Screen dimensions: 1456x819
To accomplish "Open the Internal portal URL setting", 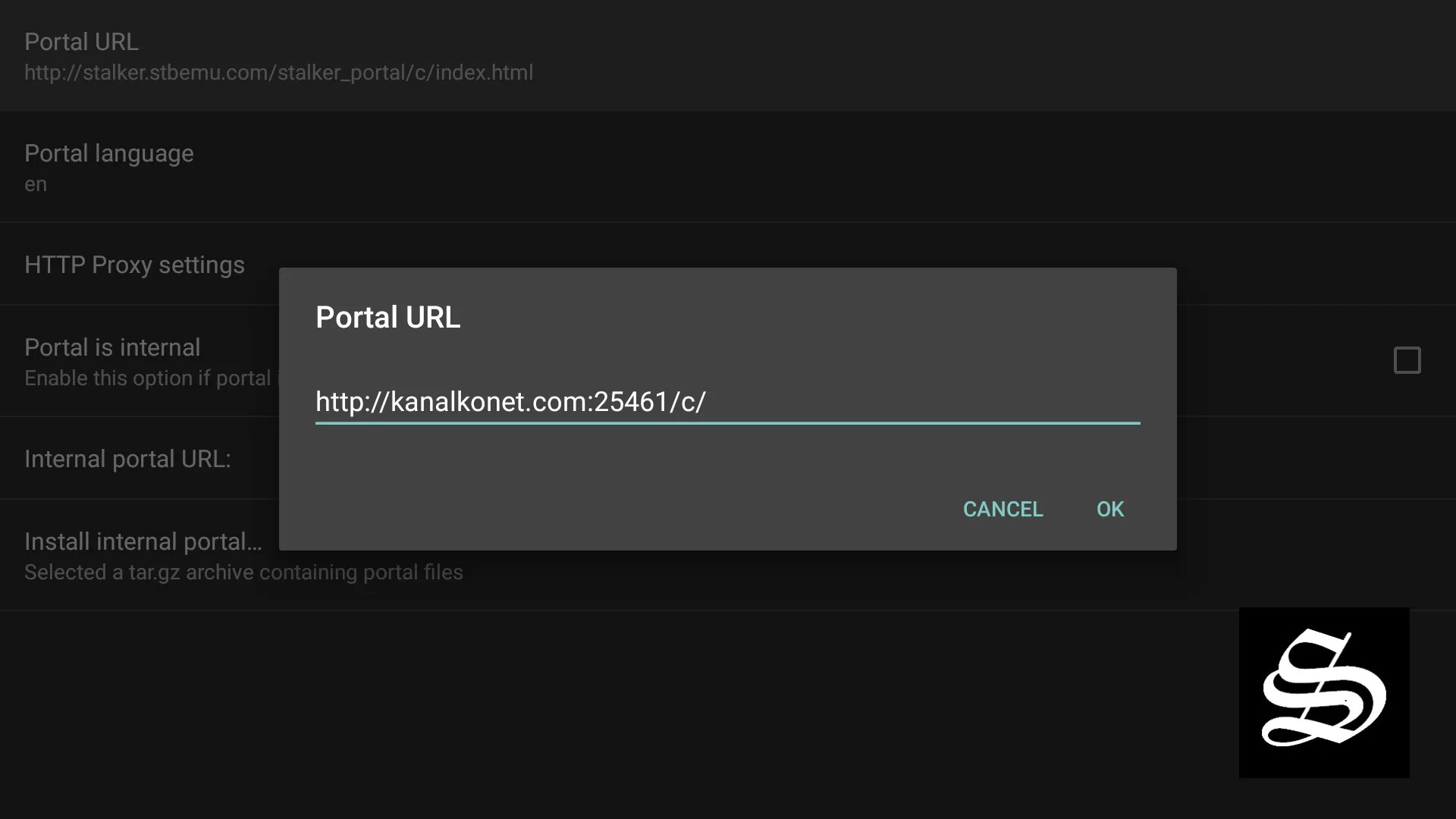I will (127, 459).
